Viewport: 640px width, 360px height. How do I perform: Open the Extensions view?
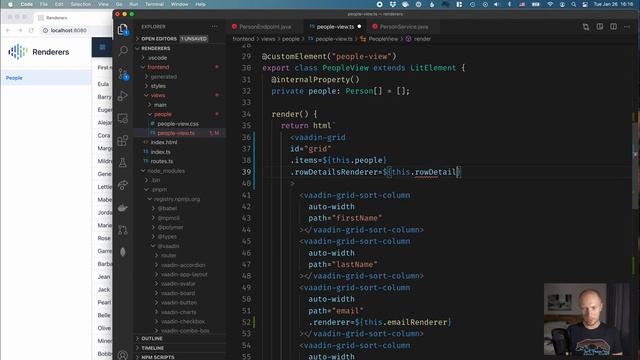click(x=122, y=141)
